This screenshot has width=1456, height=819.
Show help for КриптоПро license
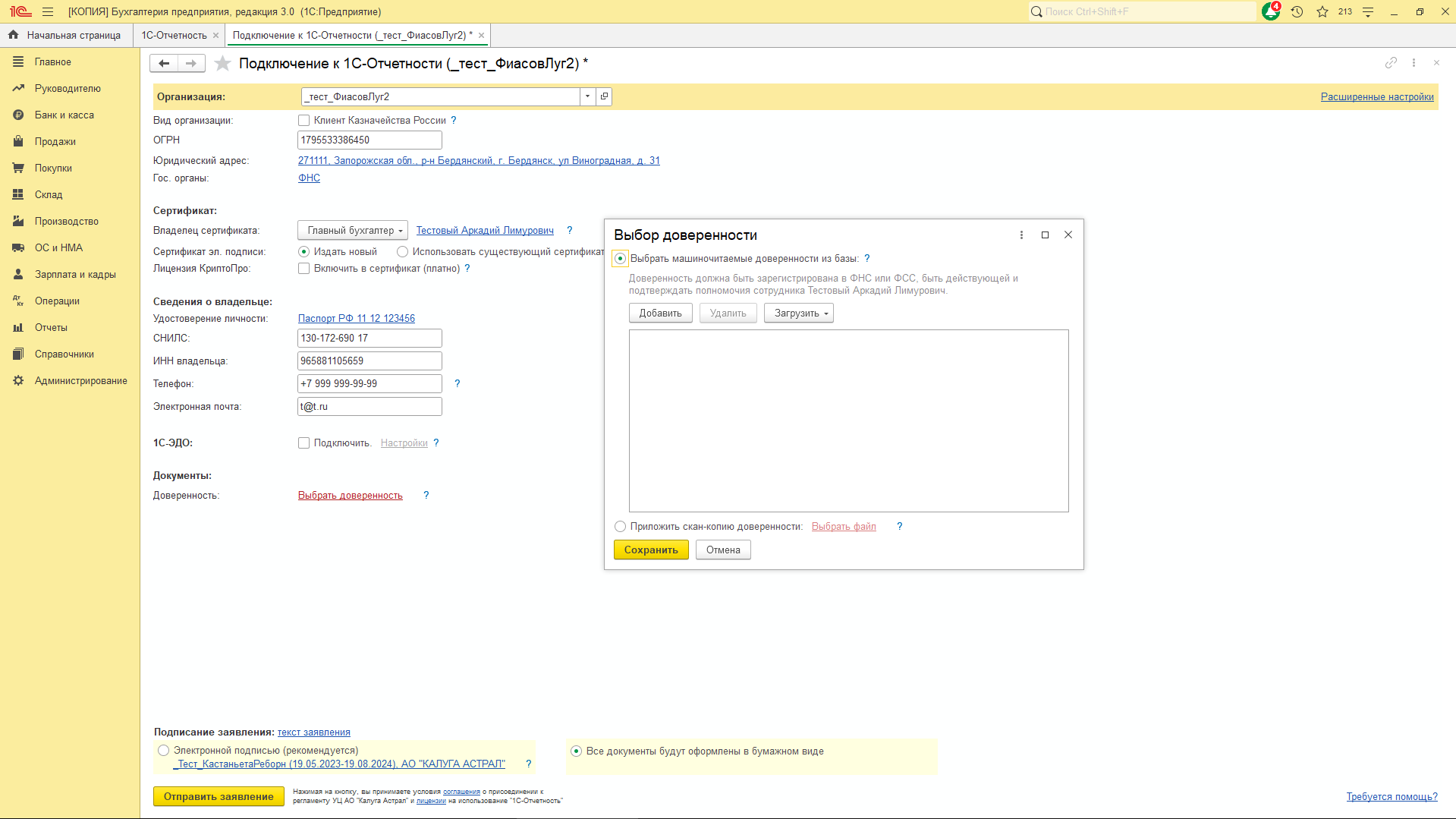click(467, 268)
